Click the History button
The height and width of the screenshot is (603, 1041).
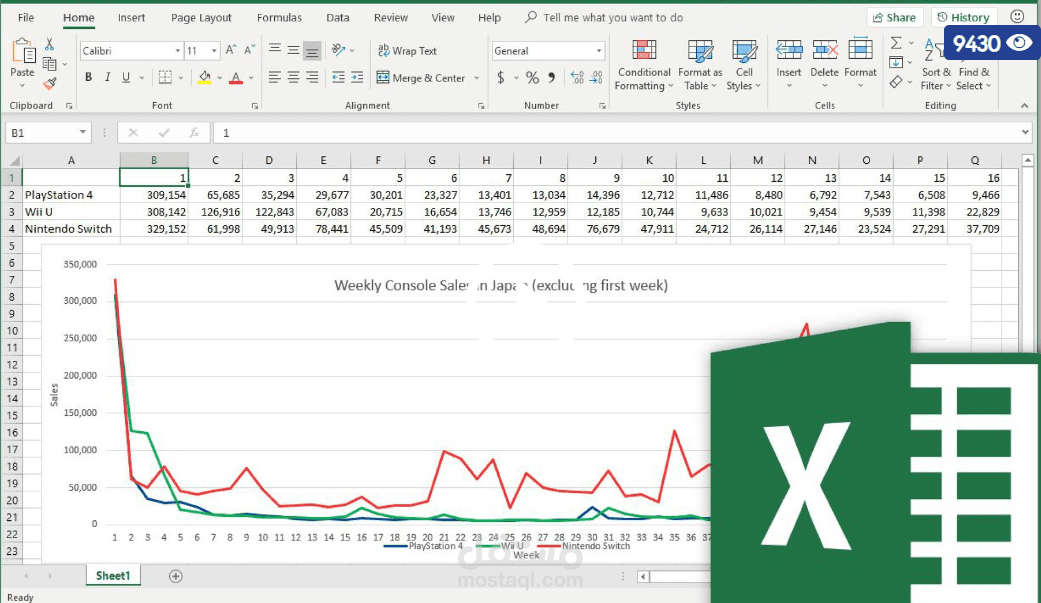coord(963,17)
